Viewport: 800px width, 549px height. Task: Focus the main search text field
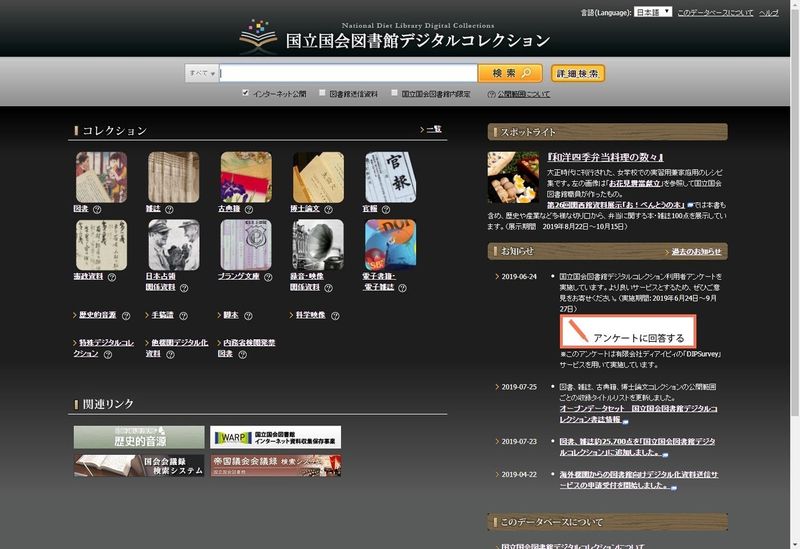coord(348,73)
